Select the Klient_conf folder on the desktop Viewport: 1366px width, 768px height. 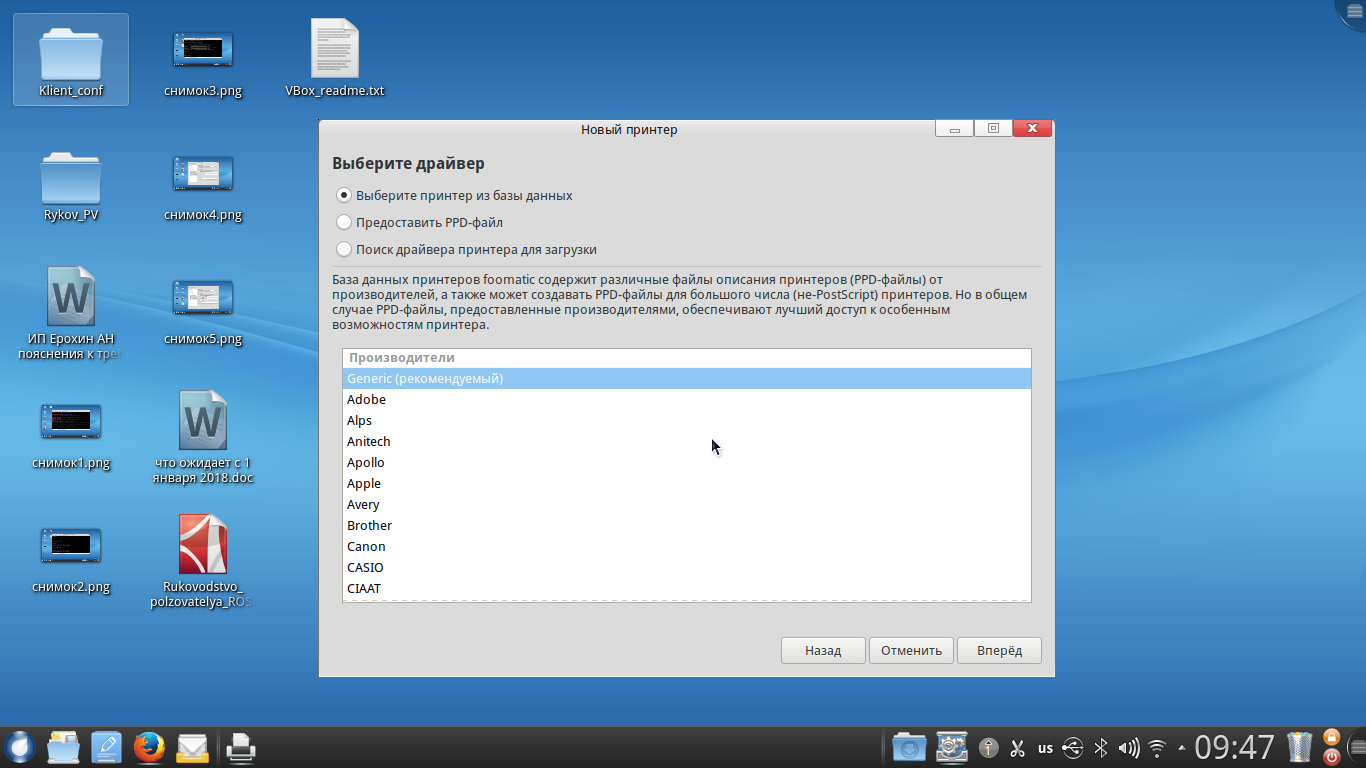71,60
